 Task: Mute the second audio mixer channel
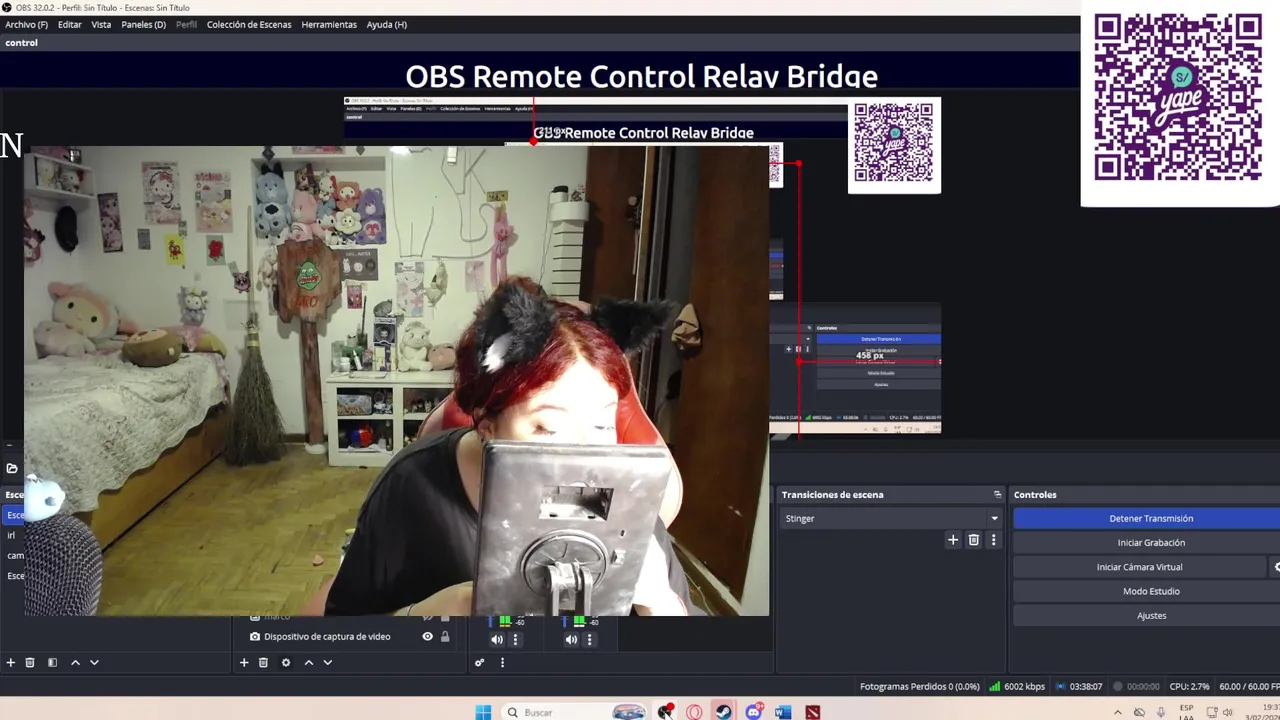(571, 640)
